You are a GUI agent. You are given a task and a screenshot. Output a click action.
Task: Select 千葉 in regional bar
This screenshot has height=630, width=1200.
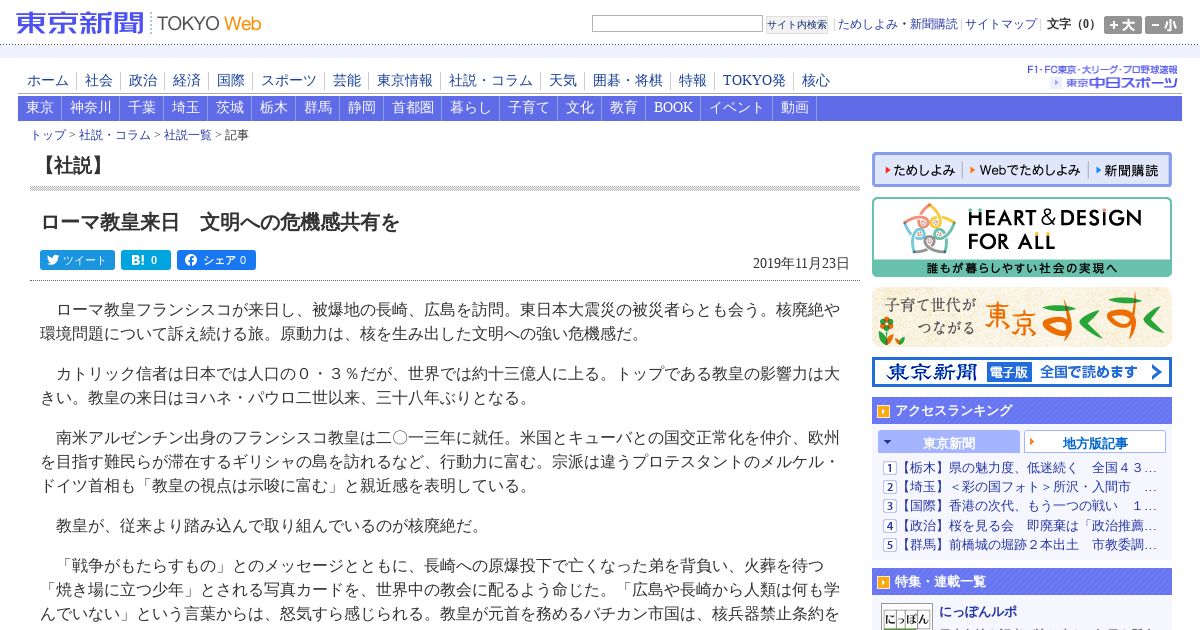coord(142,108)
